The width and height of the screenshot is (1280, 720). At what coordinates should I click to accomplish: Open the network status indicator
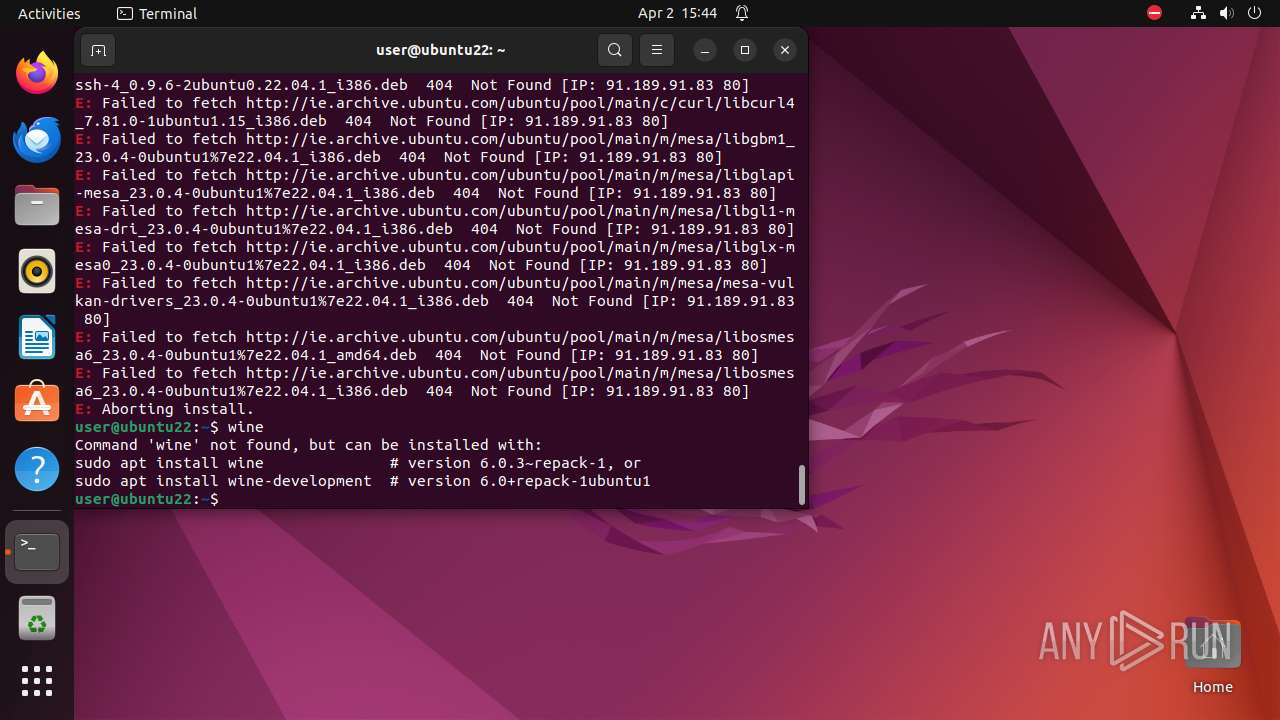(x=1198, y=13)
